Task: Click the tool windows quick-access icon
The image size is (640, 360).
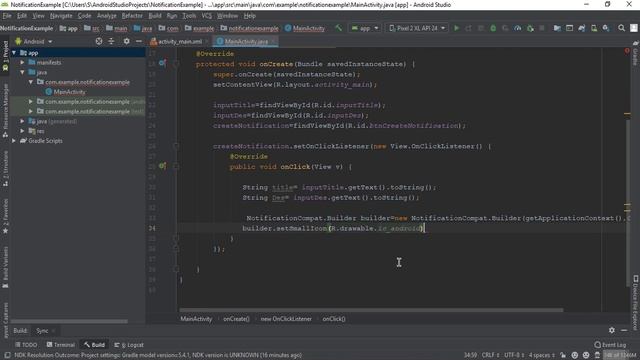Action: coord(7,356)
